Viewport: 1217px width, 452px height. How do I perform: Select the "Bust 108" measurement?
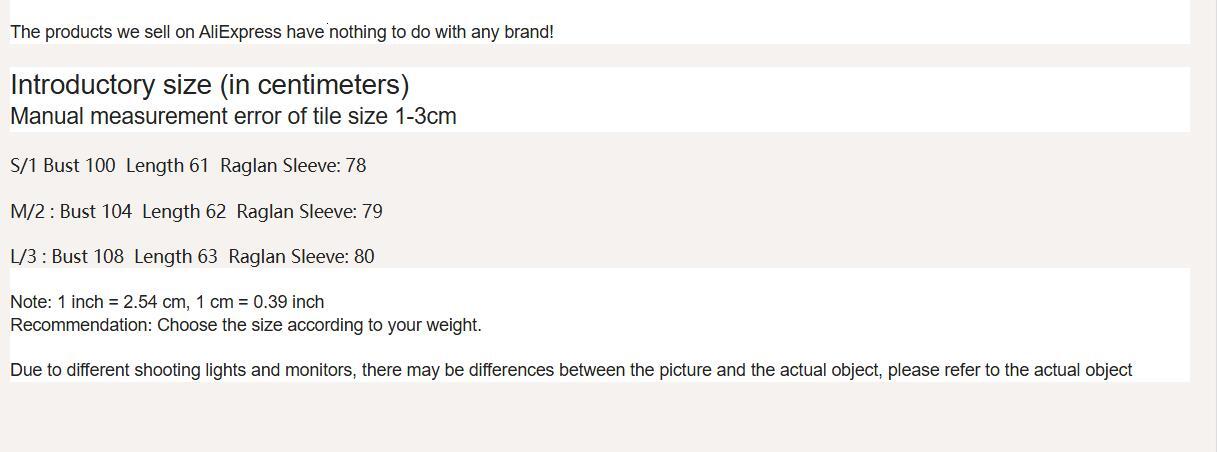point(87,257)
